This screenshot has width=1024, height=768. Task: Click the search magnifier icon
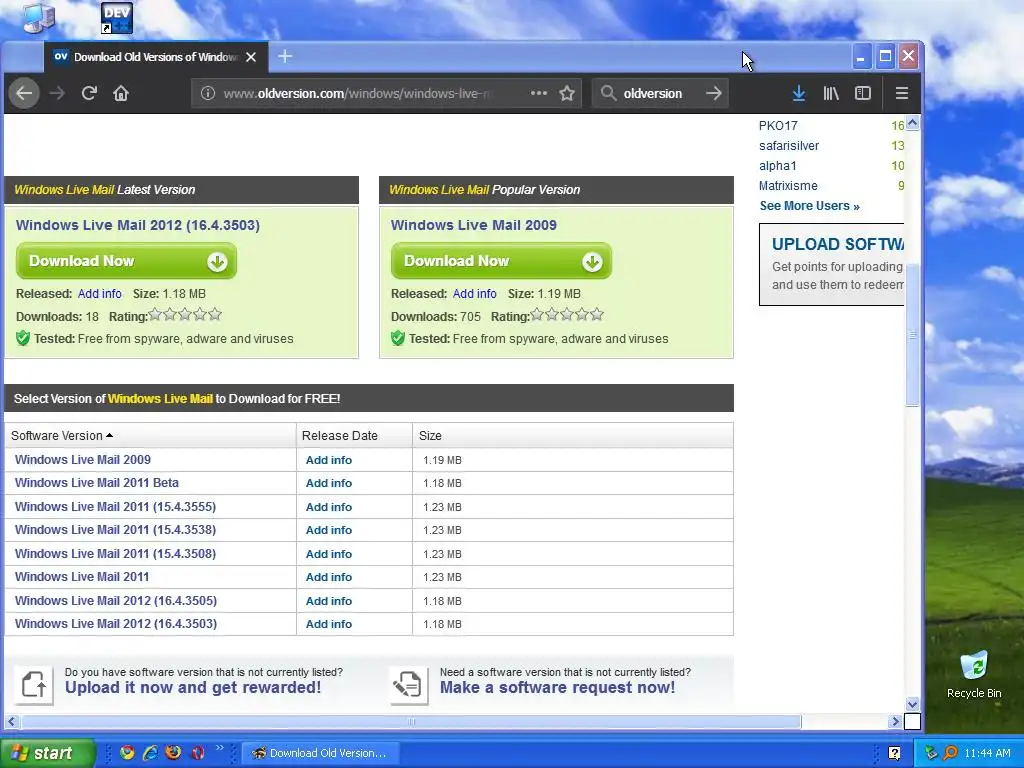pyautogui.click(x=608, y=93)
